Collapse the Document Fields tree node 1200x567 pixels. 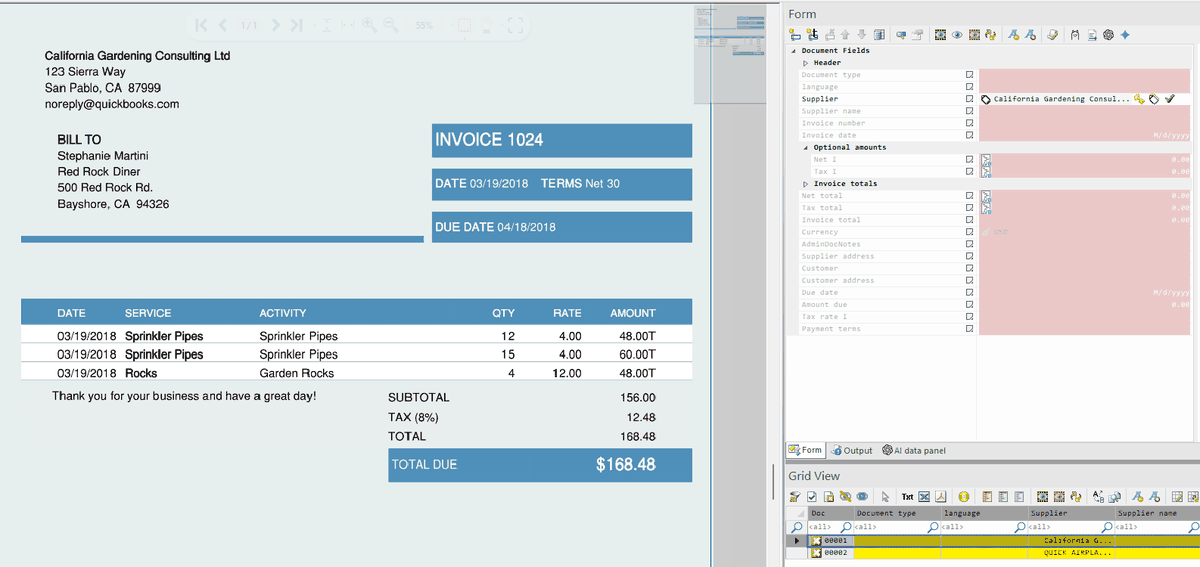pyautogui.click(x=794, y=51)
